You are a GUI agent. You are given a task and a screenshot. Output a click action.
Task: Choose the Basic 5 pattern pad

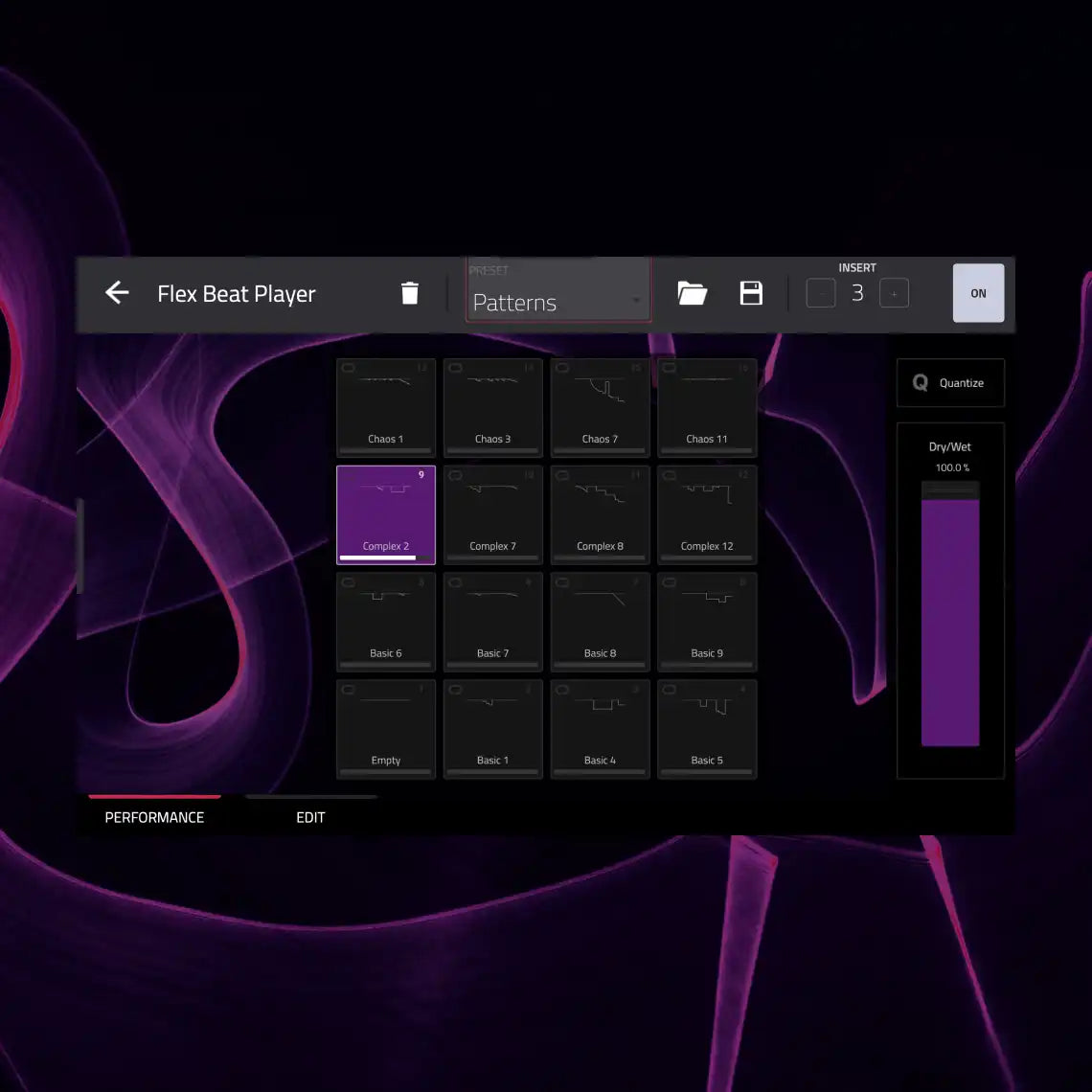tap(707, 730)
